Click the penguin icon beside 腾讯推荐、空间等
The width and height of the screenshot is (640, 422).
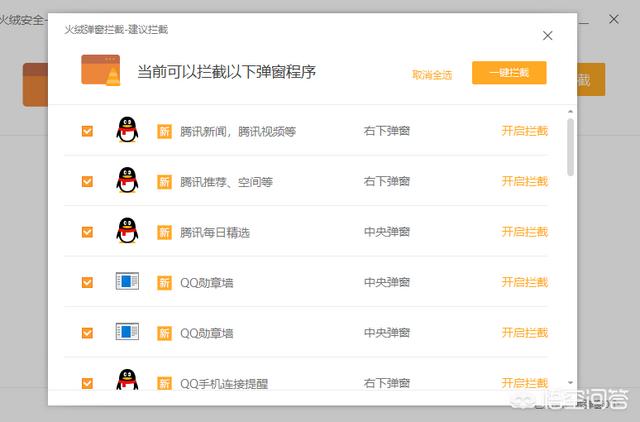[126, 181]
